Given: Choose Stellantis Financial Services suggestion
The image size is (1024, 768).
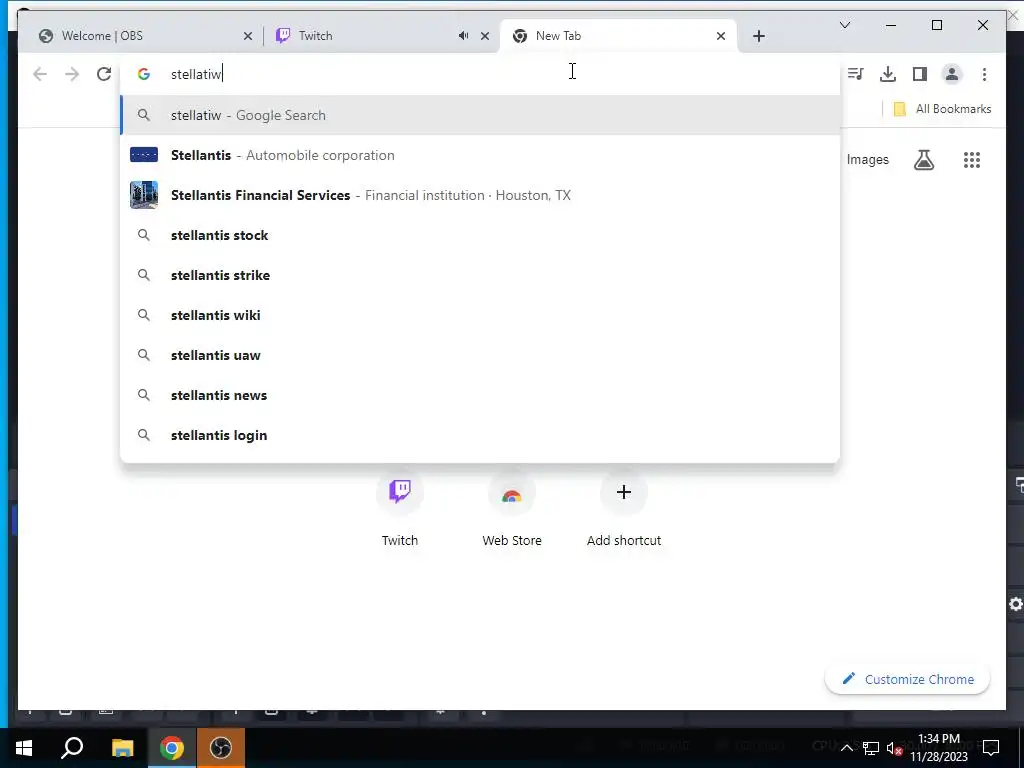Looking at the screenshot, I should 480,195.
